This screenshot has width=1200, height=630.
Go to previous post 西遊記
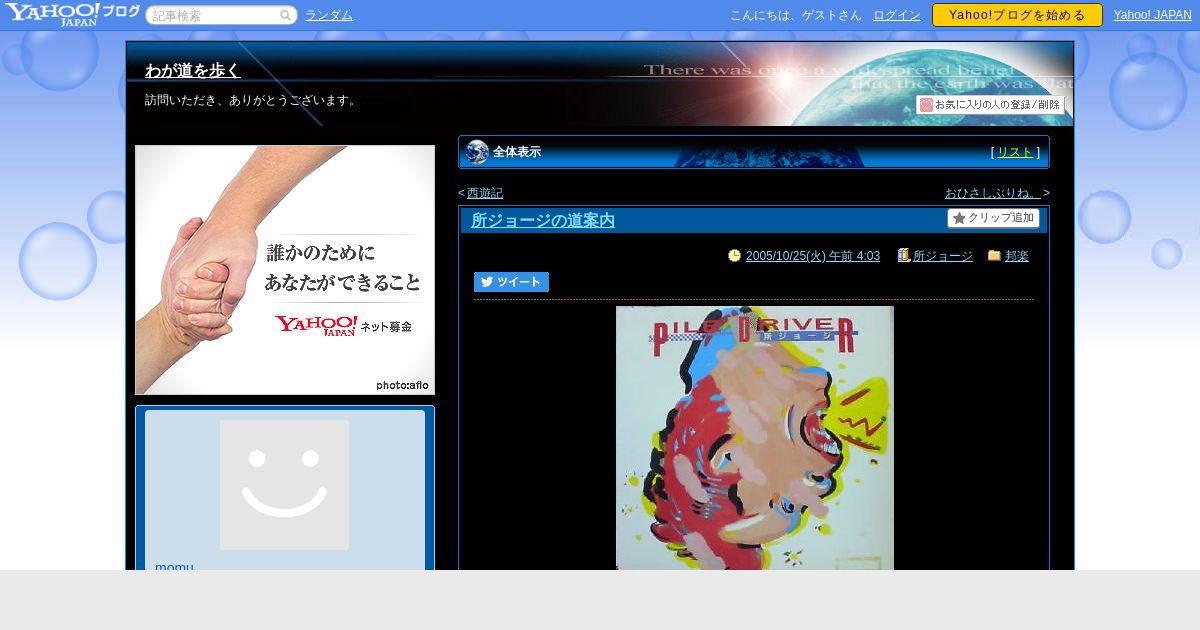point(485,193)
